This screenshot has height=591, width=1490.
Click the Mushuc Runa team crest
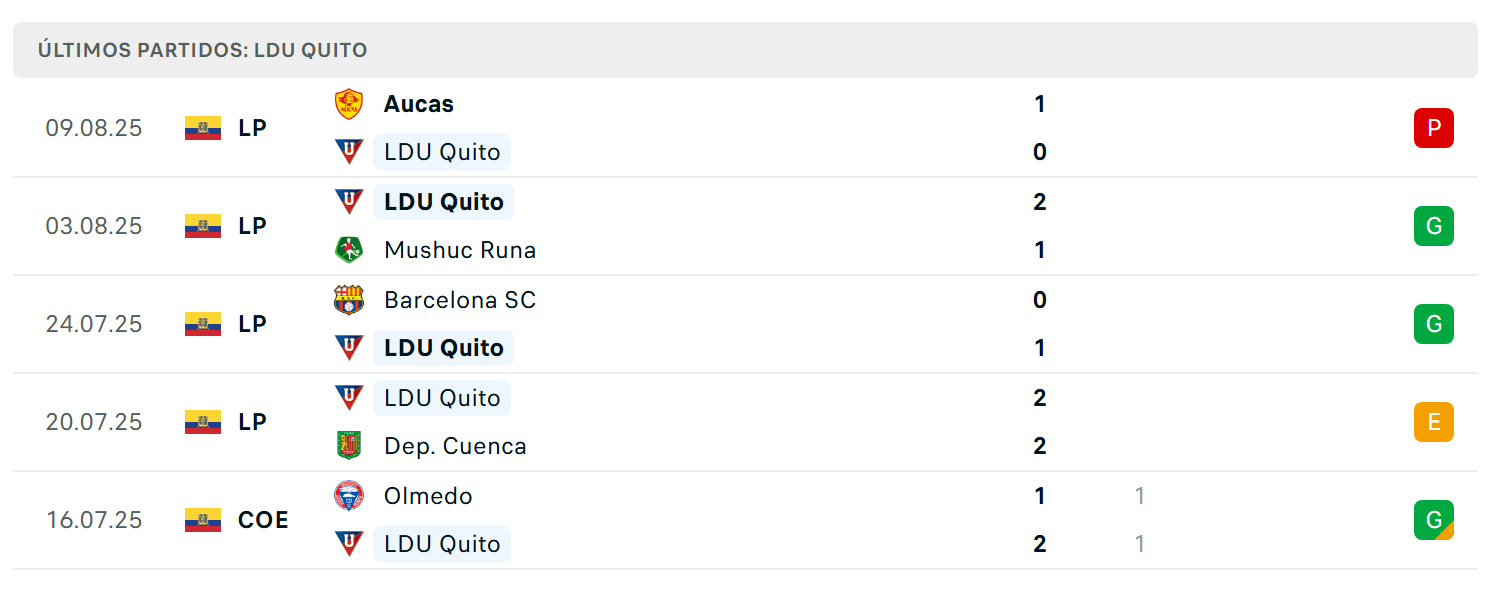(x=349, y=250)
